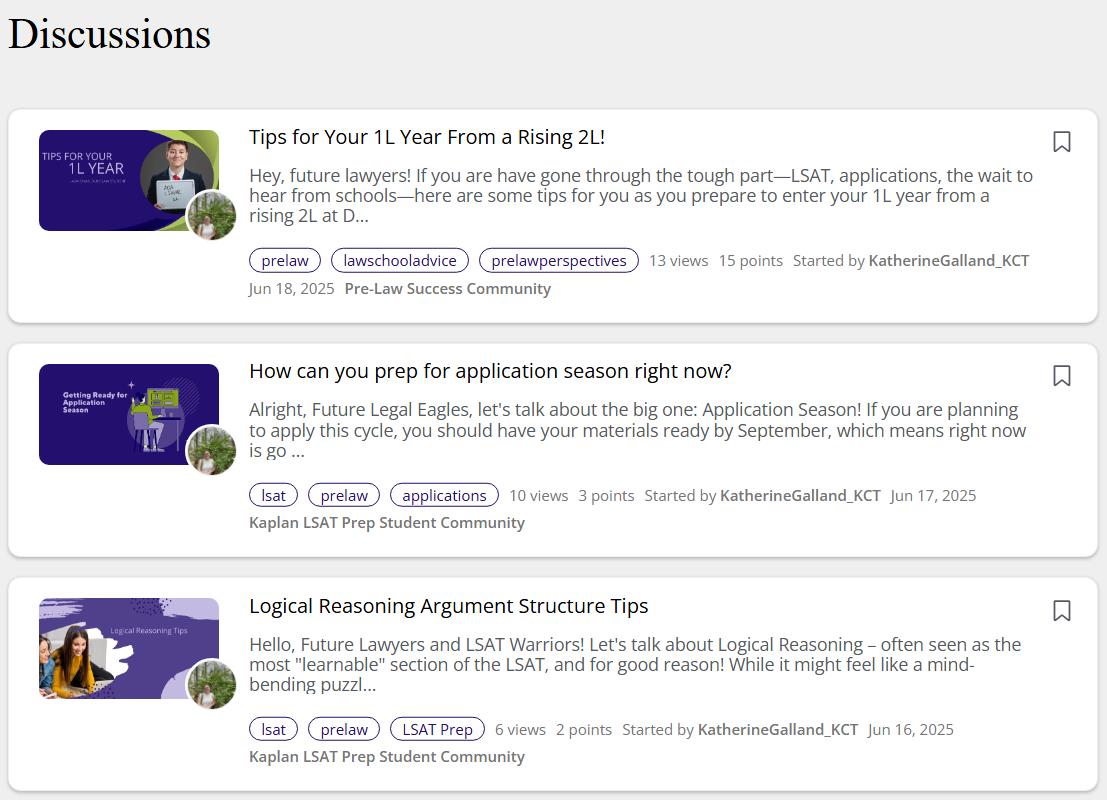Image resolution: width=1107 pixels, height=800 pixels.
Task: Select the "prelawperspectives" tag
Action: click(558, 260)
